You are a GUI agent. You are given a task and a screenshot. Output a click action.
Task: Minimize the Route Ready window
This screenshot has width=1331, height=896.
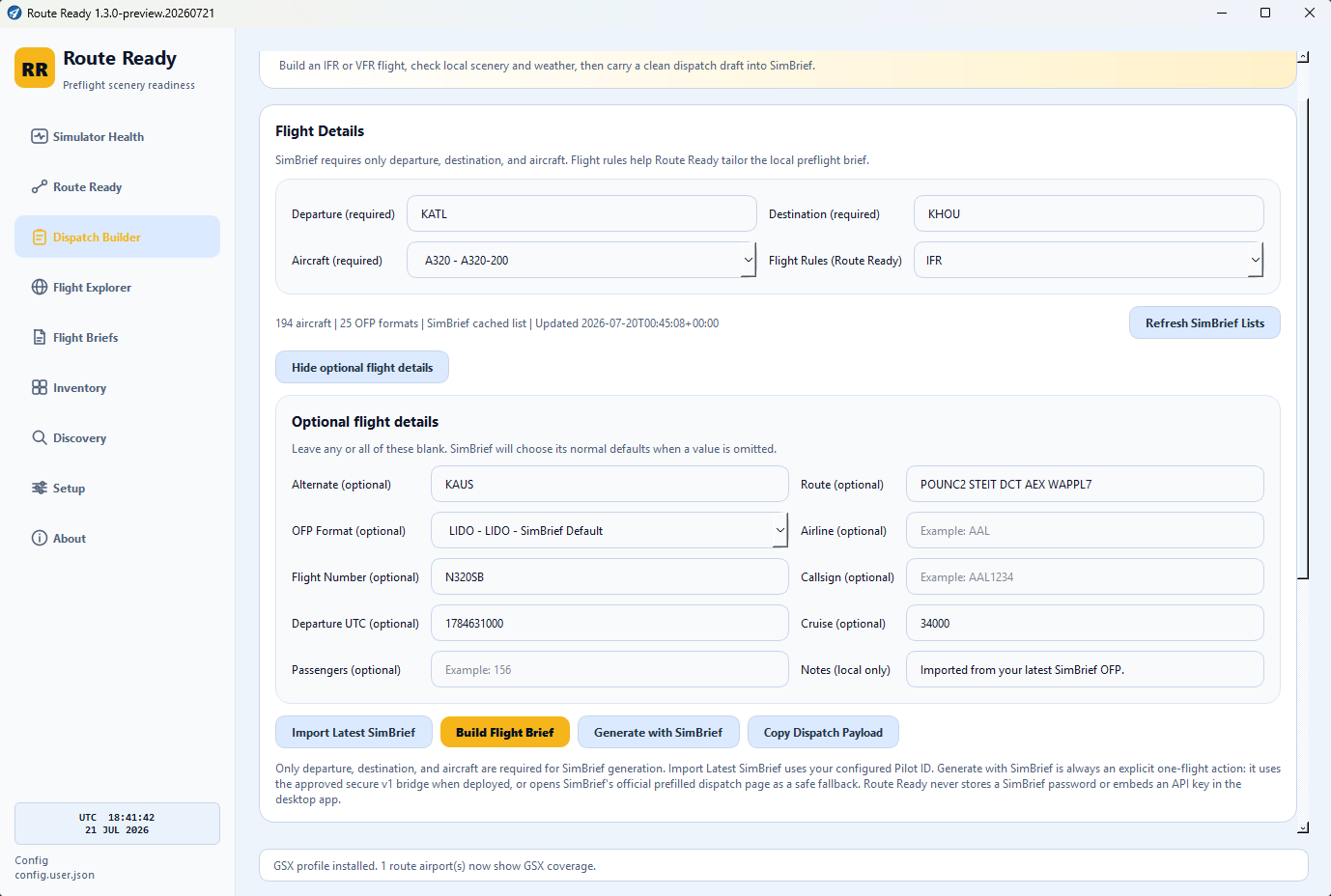tap(1221, 13)
